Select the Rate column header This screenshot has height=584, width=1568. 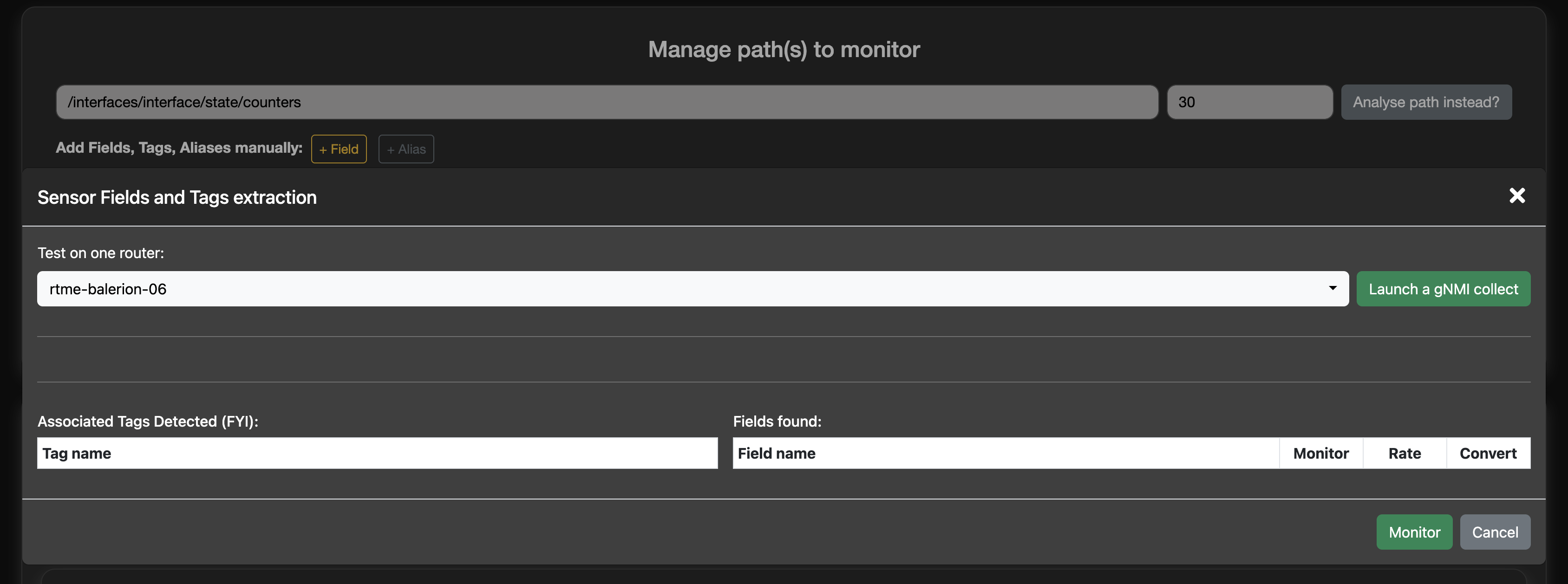[x=1404, y=453]
